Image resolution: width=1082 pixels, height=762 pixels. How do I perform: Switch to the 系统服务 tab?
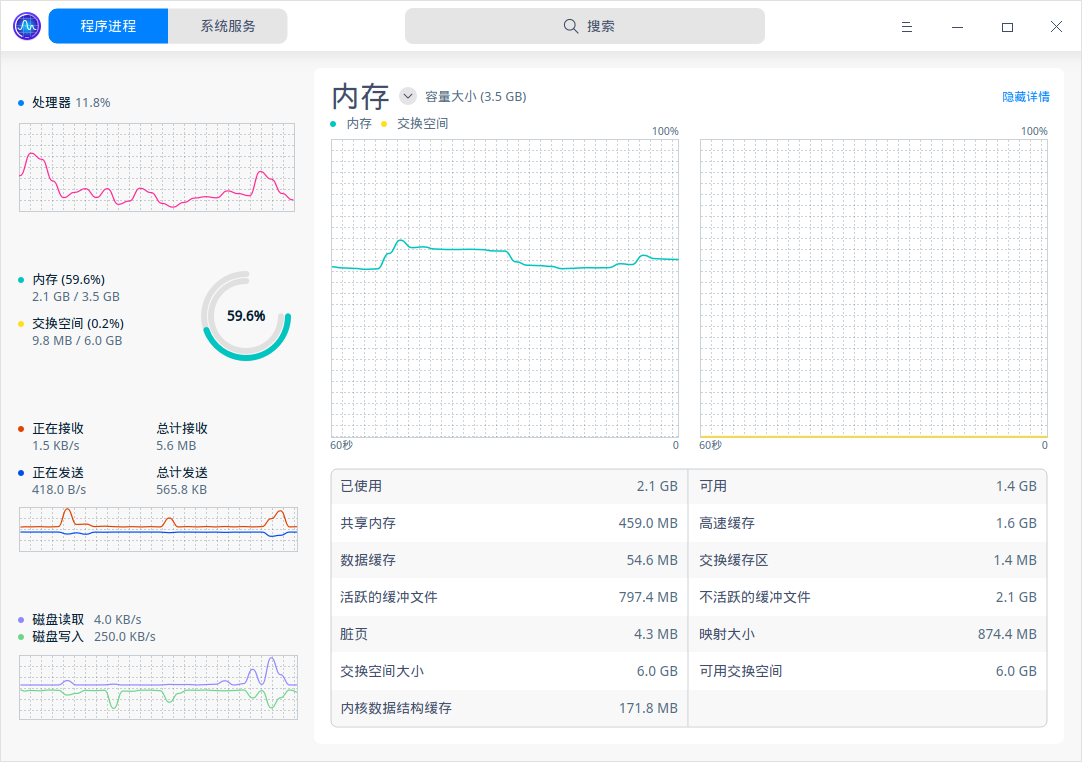(227, 25)
